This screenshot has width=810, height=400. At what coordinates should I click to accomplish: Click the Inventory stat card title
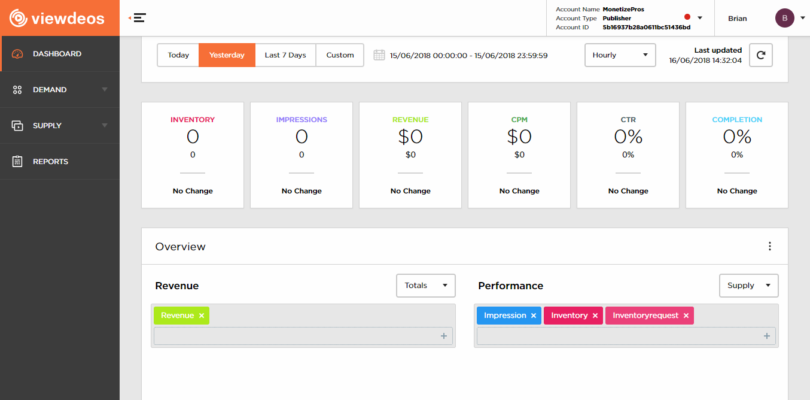193,120
